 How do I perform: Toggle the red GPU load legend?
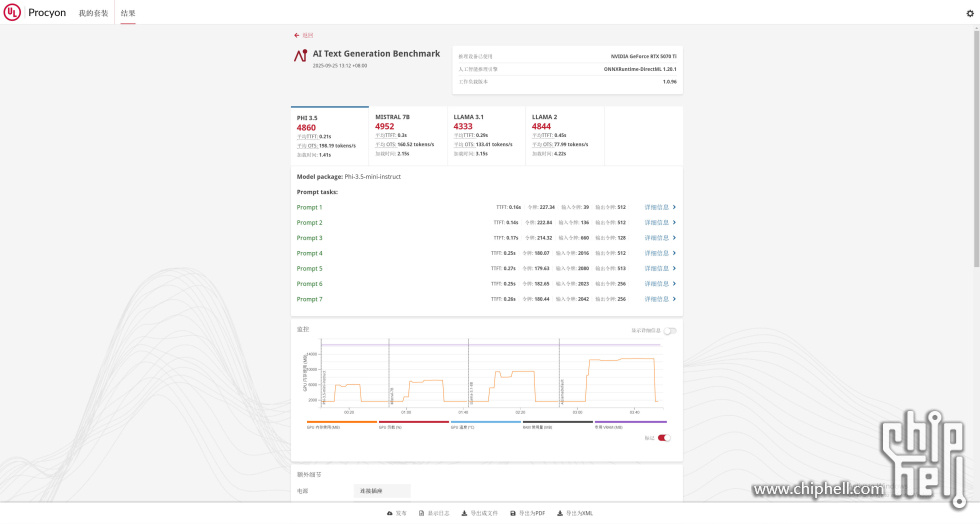414,425
